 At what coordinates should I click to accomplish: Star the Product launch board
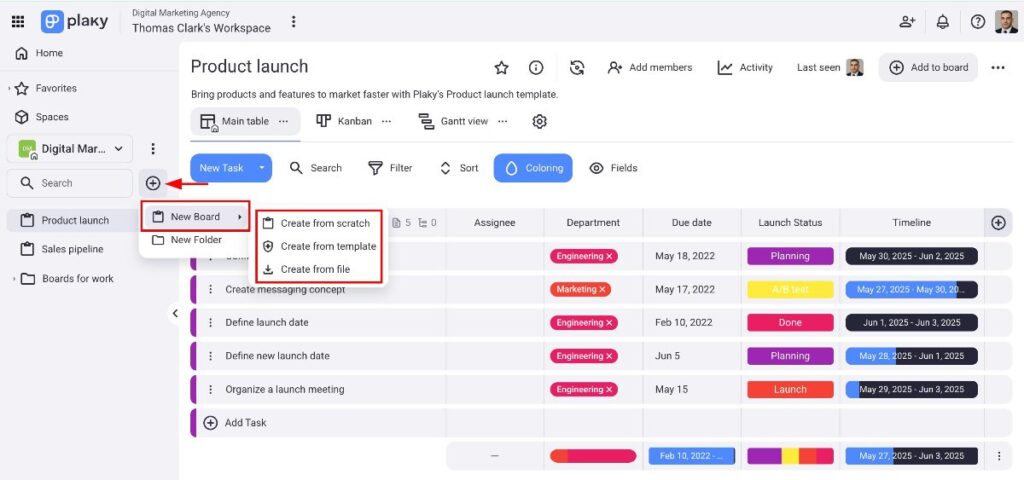pyautogui.click(x=501, y=67)
